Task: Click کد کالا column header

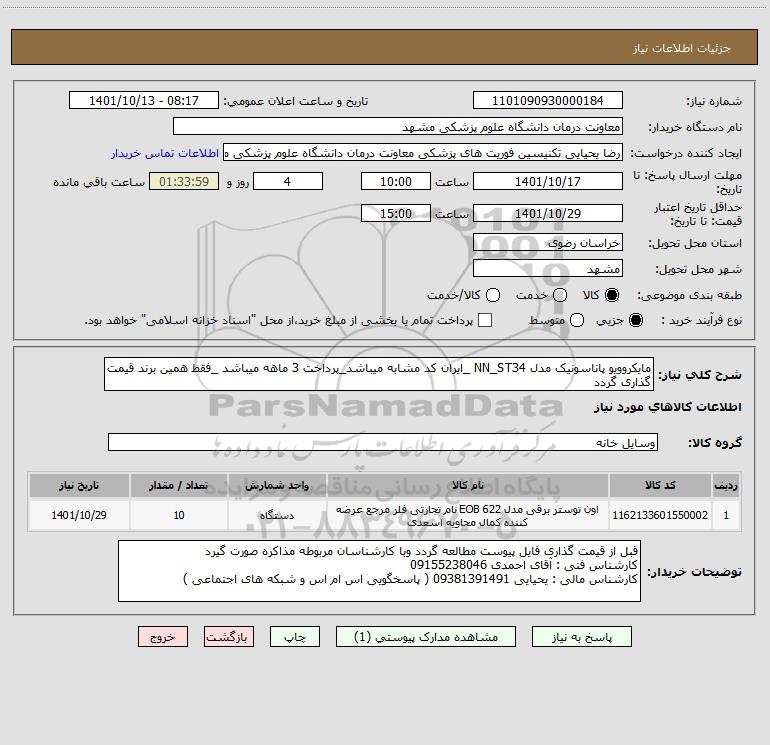Action: [660, 485]
